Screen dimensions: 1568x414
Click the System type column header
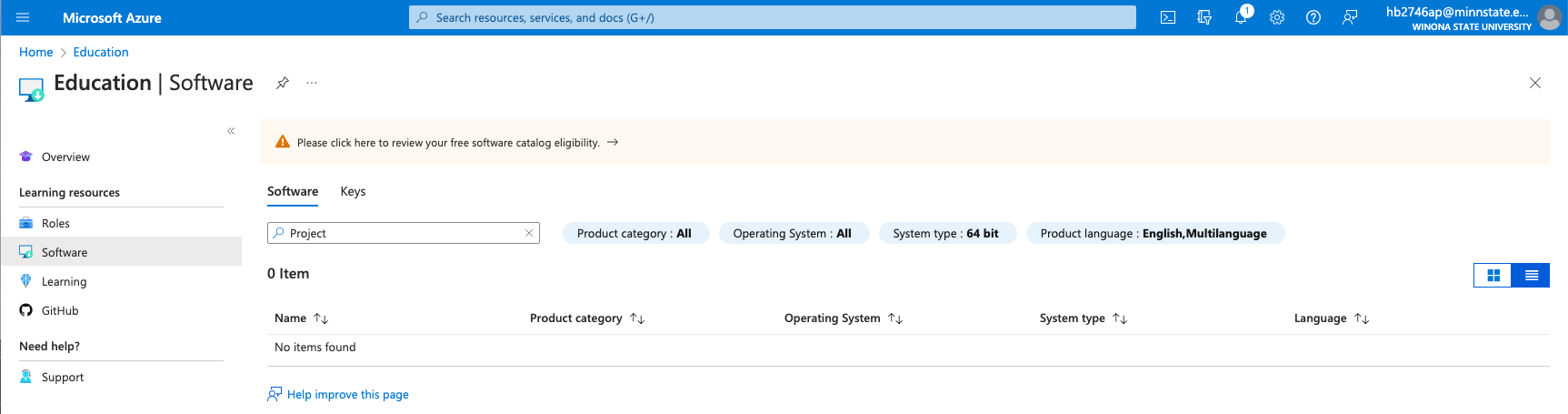[x=1073, y=318]
